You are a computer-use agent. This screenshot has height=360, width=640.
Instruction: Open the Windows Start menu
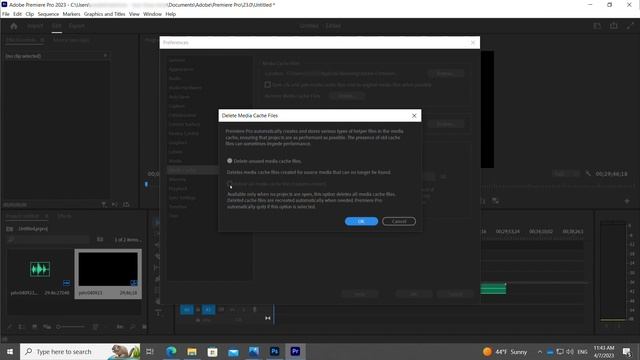tap(10, 351)
